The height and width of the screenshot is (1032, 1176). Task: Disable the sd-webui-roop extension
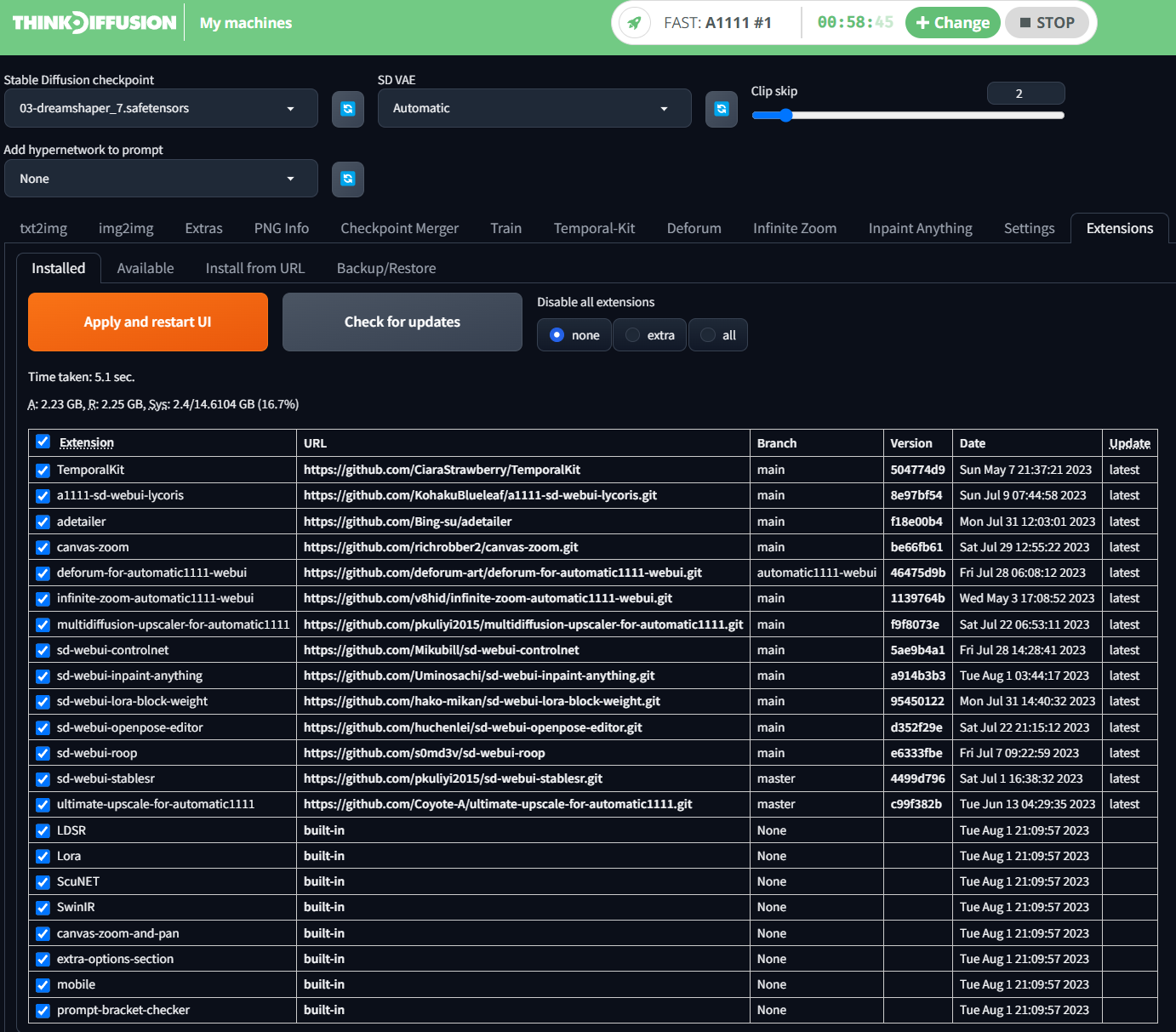pyautogui.click(x=43, y=754)
